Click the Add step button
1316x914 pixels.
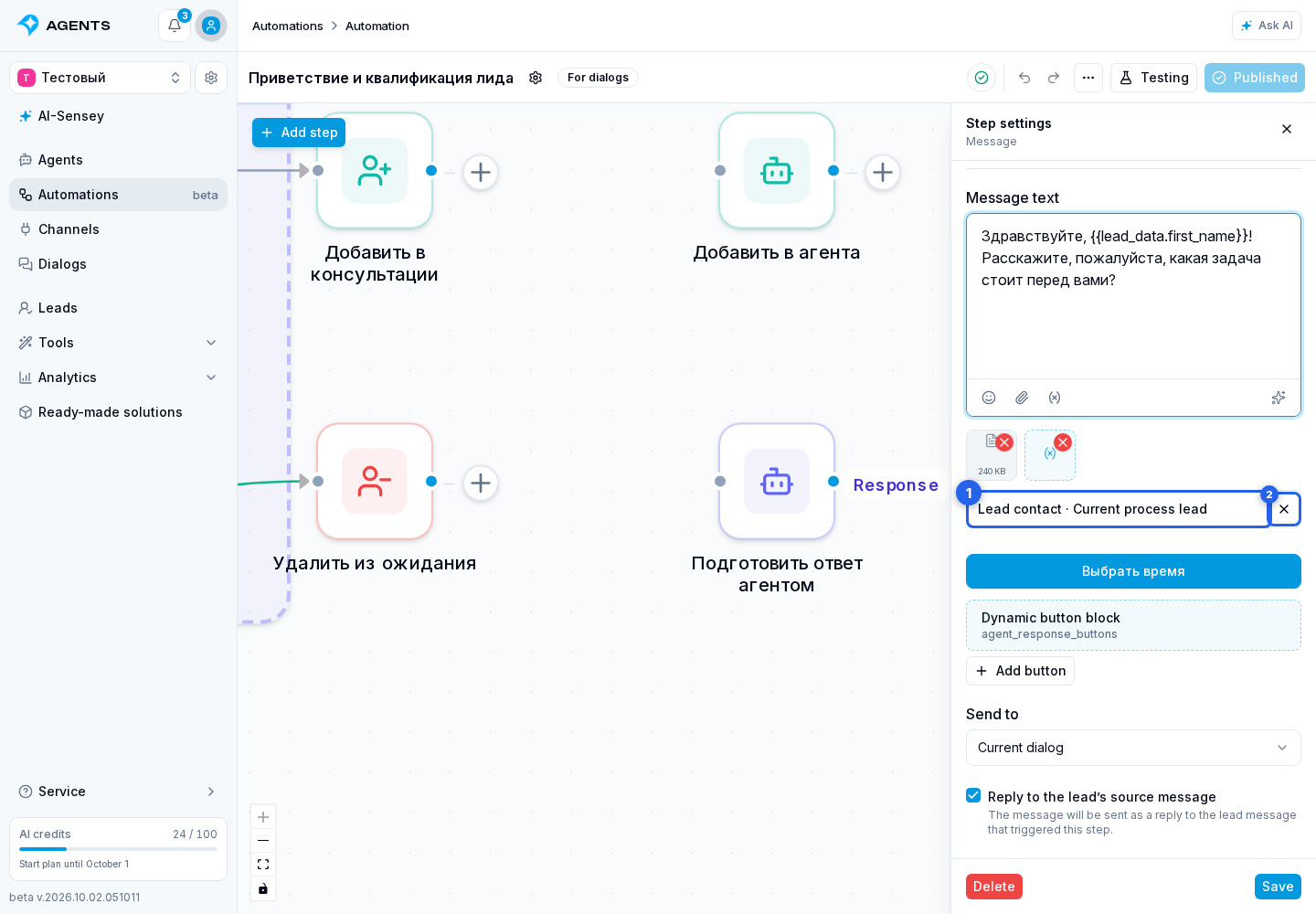(299, 133)
